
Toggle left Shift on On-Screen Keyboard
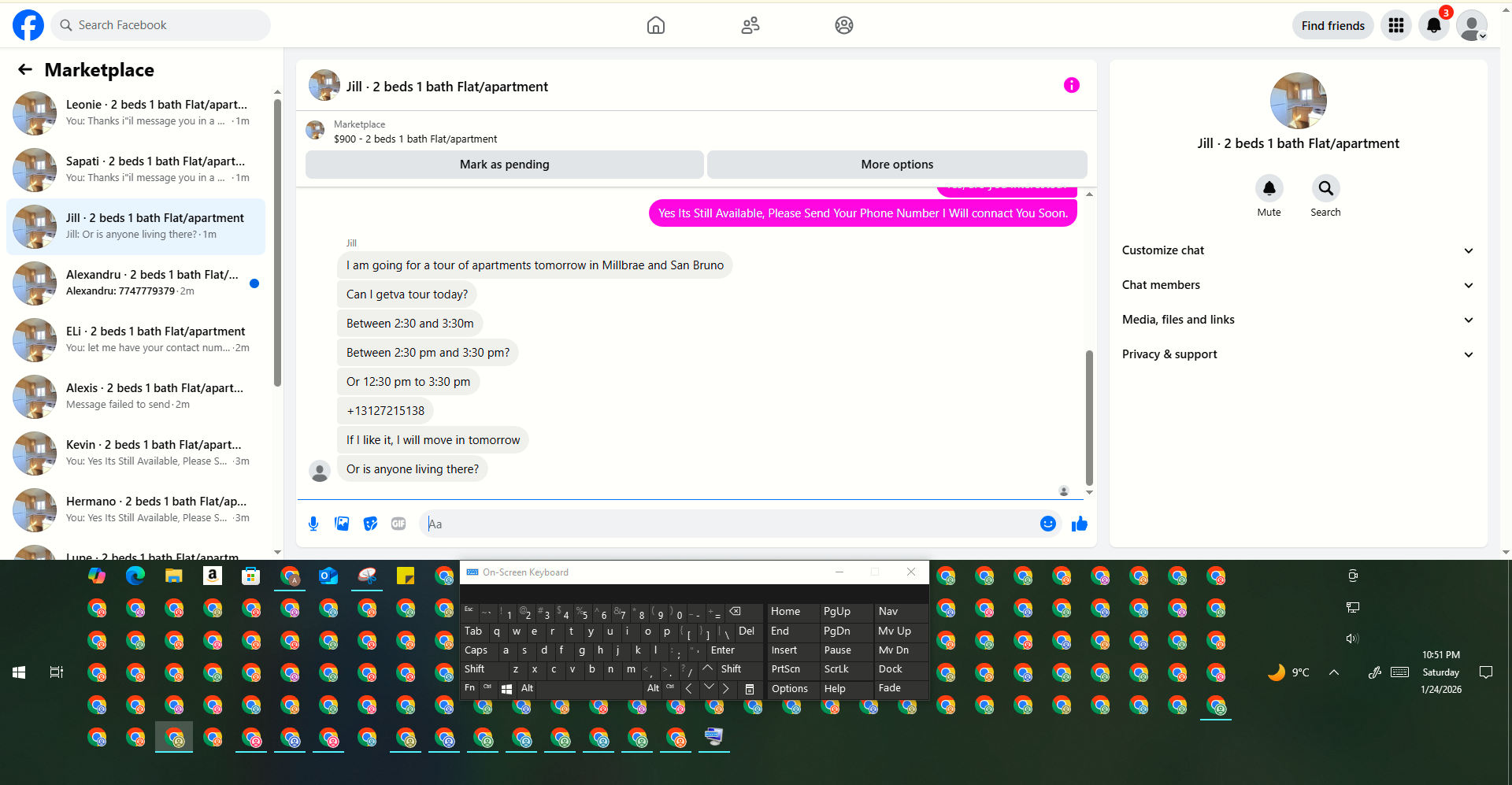484,669
